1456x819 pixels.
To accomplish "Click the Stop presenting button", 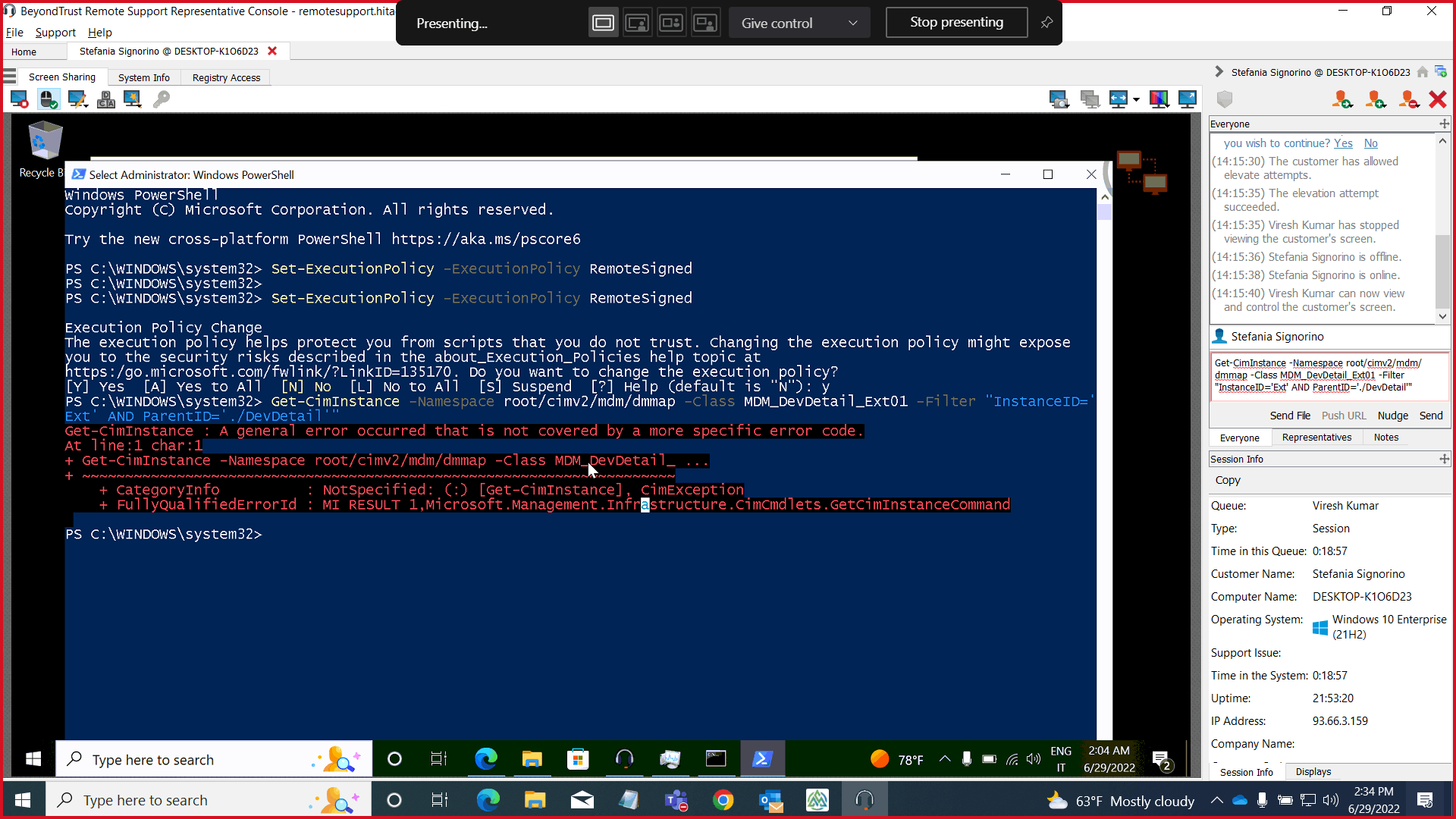I will 956,23.
